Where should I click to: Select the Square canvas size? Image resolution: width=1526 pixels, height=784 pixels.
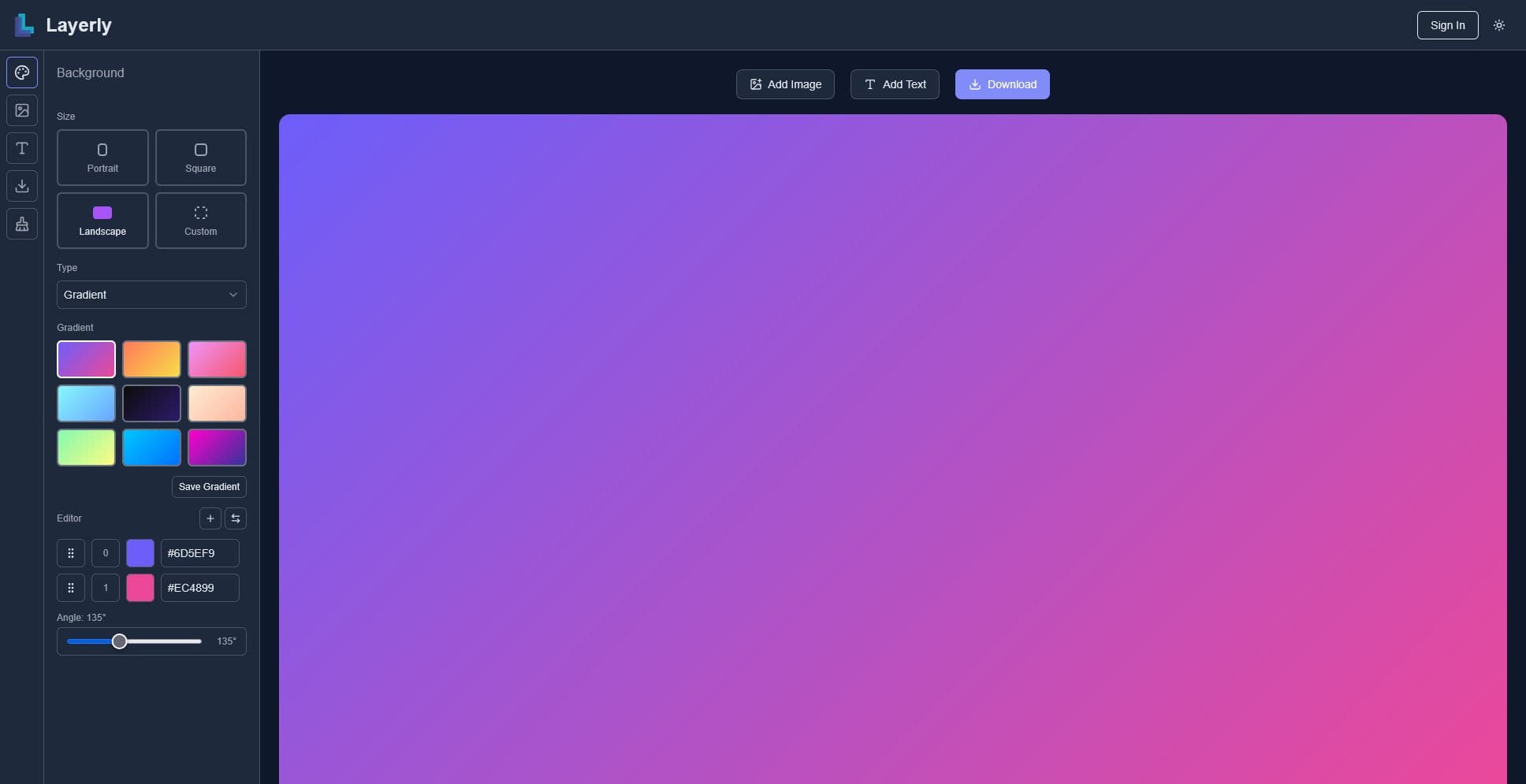click(200, 158)
